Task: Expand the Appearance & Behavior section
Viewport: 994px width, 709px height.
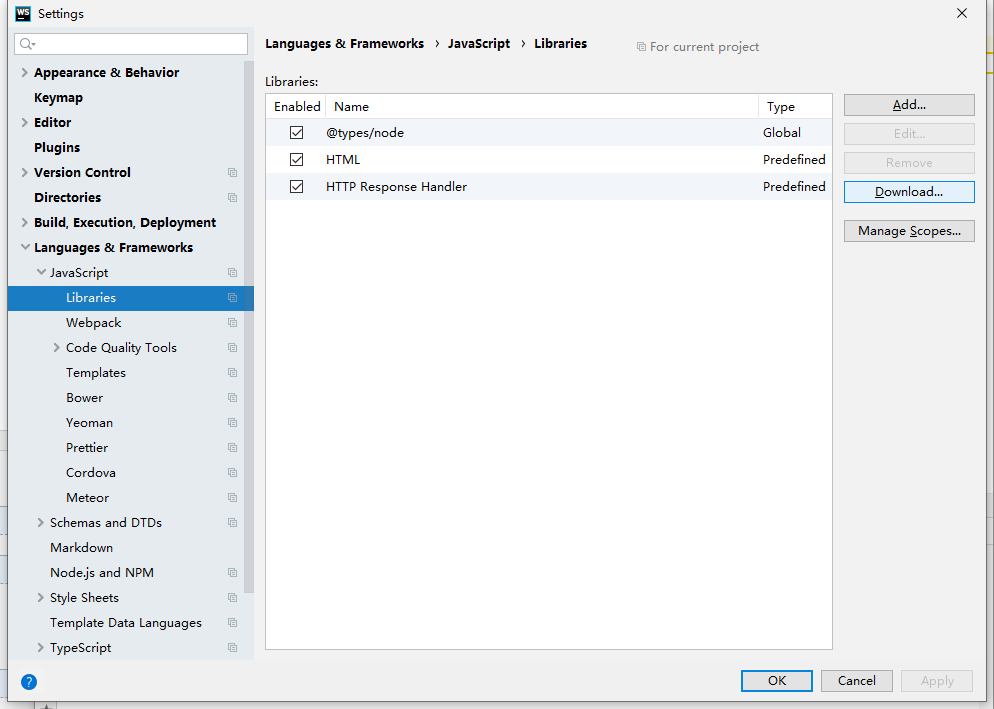Action: point(25,72)
